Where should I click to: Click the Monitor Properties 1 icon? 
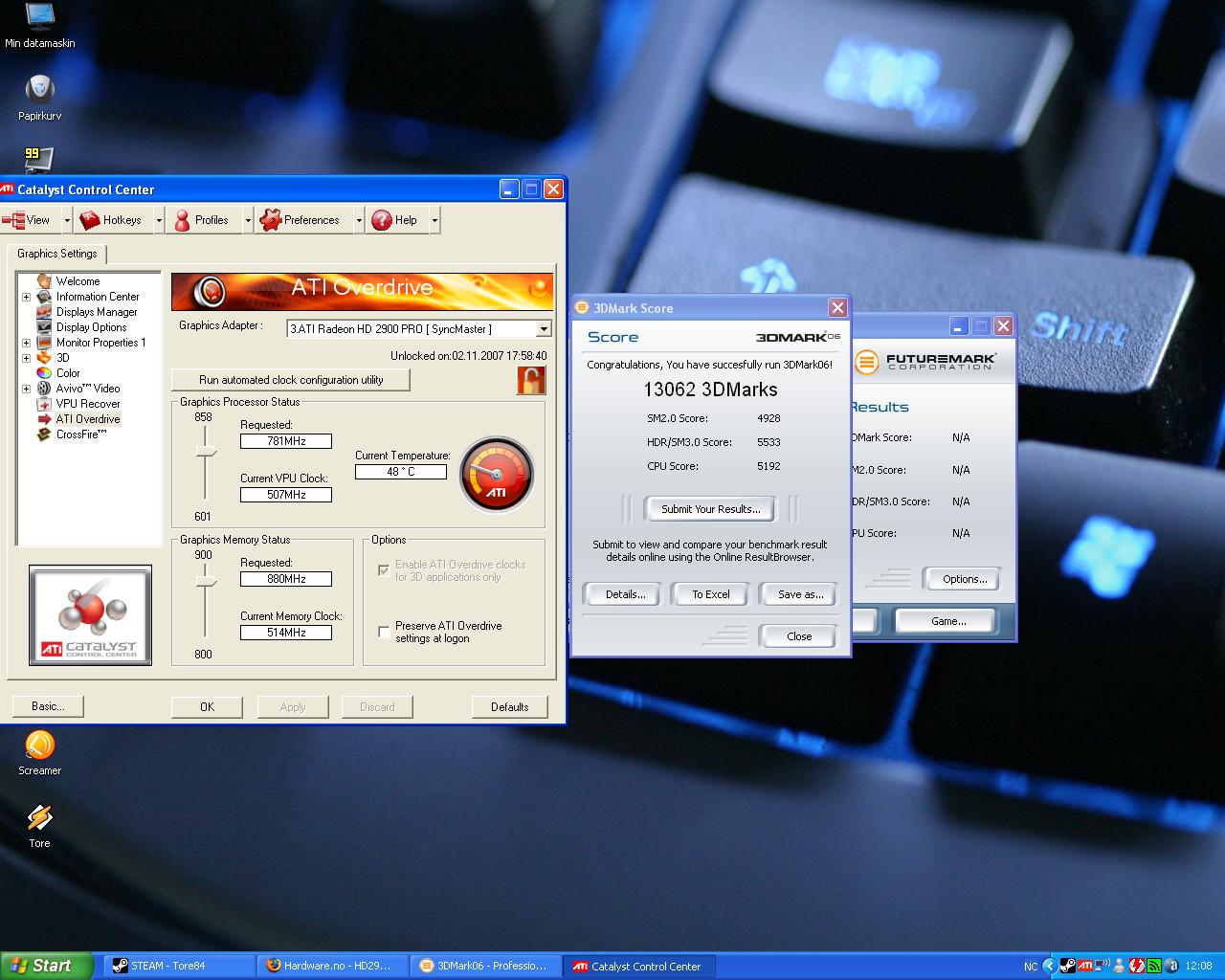tap(44, 343)
